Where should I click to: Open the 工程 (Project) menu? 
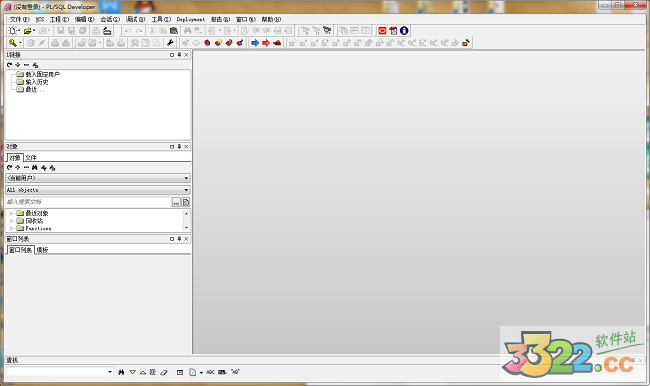59,19
